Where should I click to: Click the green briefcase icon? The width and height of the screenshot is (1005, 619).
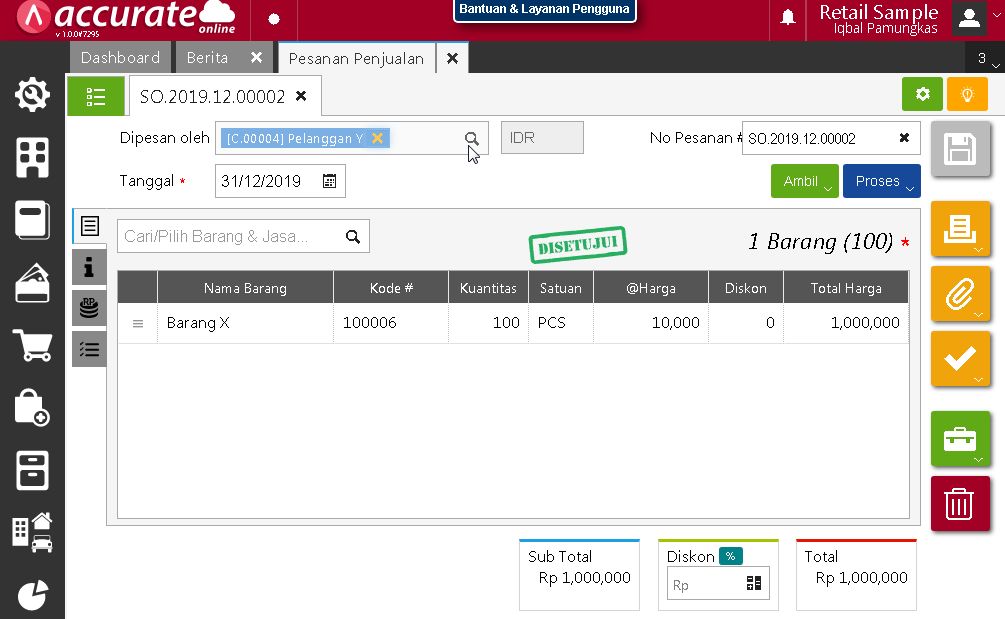click(960, 438)
